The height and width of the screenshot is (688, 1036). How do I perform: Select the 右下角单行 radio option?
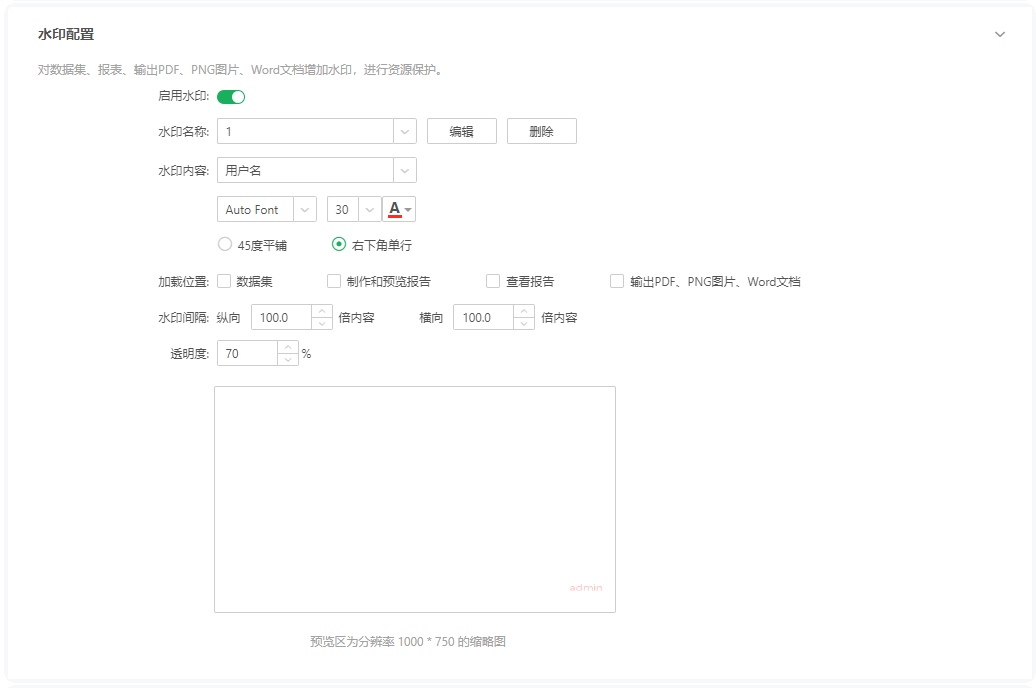[x=339, y=245]
